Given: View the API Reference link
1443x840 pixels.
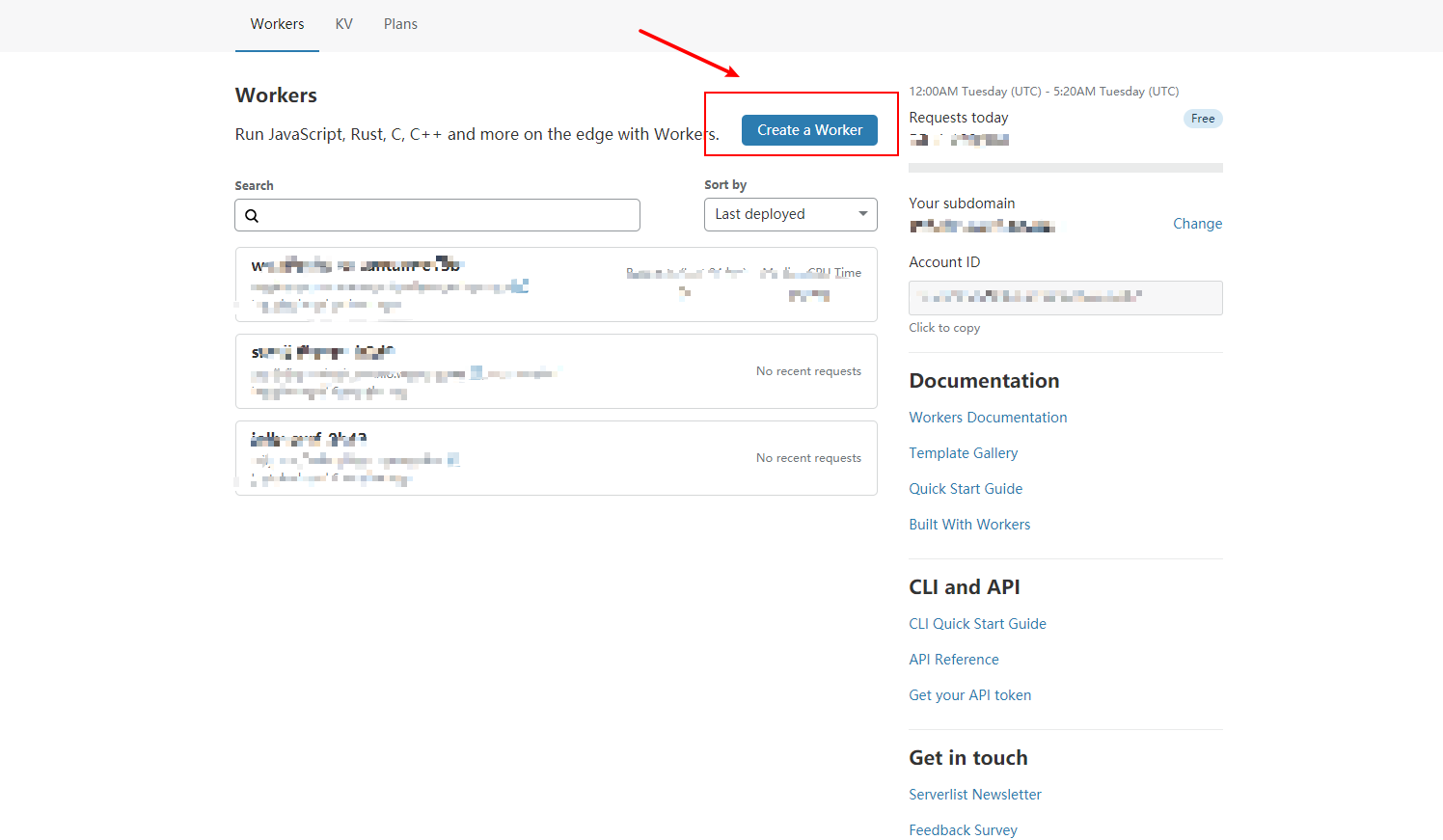Looking at the screenshot, I should pyautogui.click(x=953, y=660).
